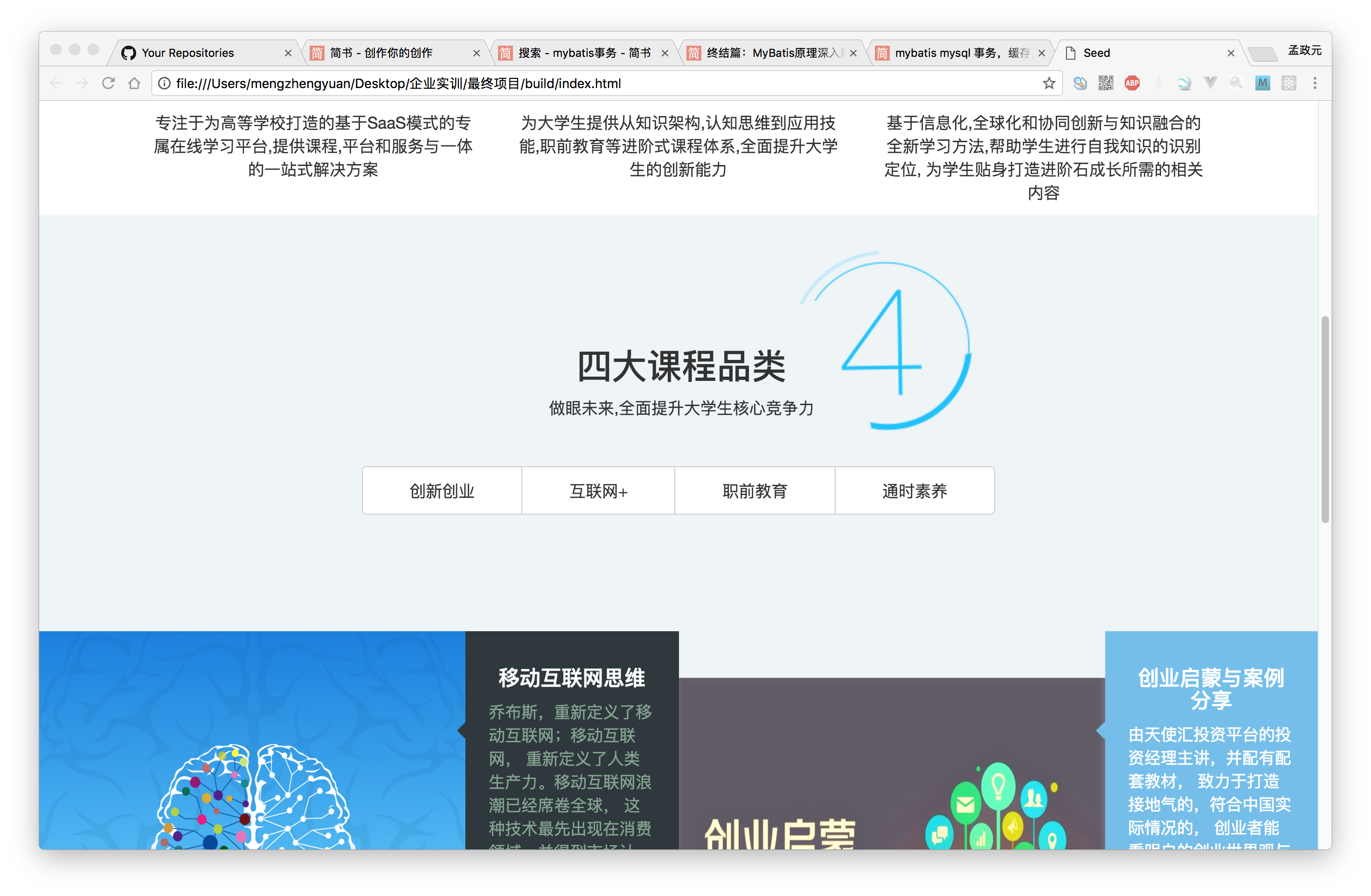Click the React devtools extension icon
This screenshot has height=896, width=1371.
[1288, 83]
